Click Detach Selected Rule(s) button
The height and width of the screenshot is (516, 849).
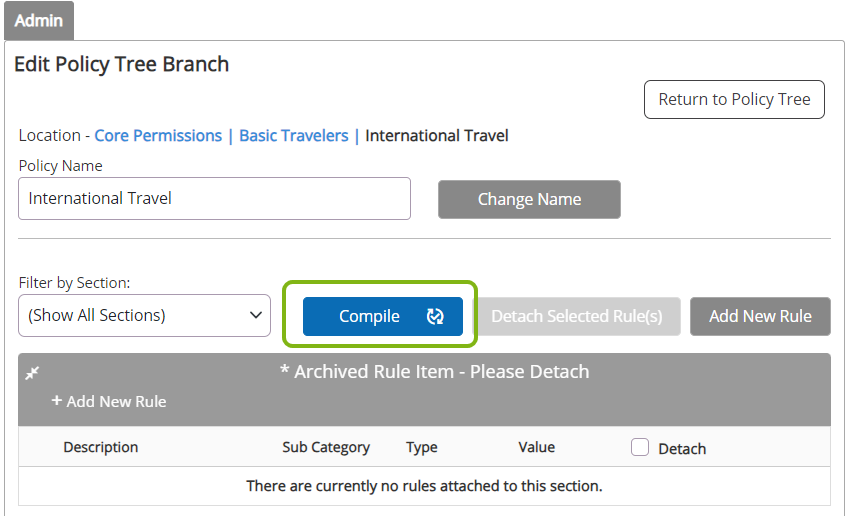pos(577,316)
